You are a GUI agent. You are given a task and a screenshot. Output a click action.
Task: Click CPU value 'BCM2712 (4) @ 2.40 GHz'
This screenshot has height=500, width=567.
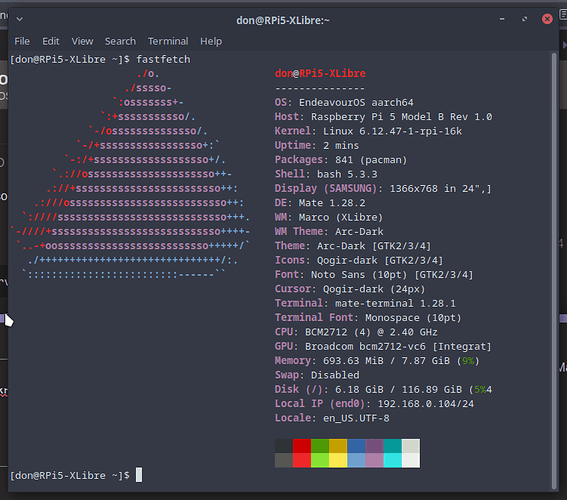(x=371, y=332)
